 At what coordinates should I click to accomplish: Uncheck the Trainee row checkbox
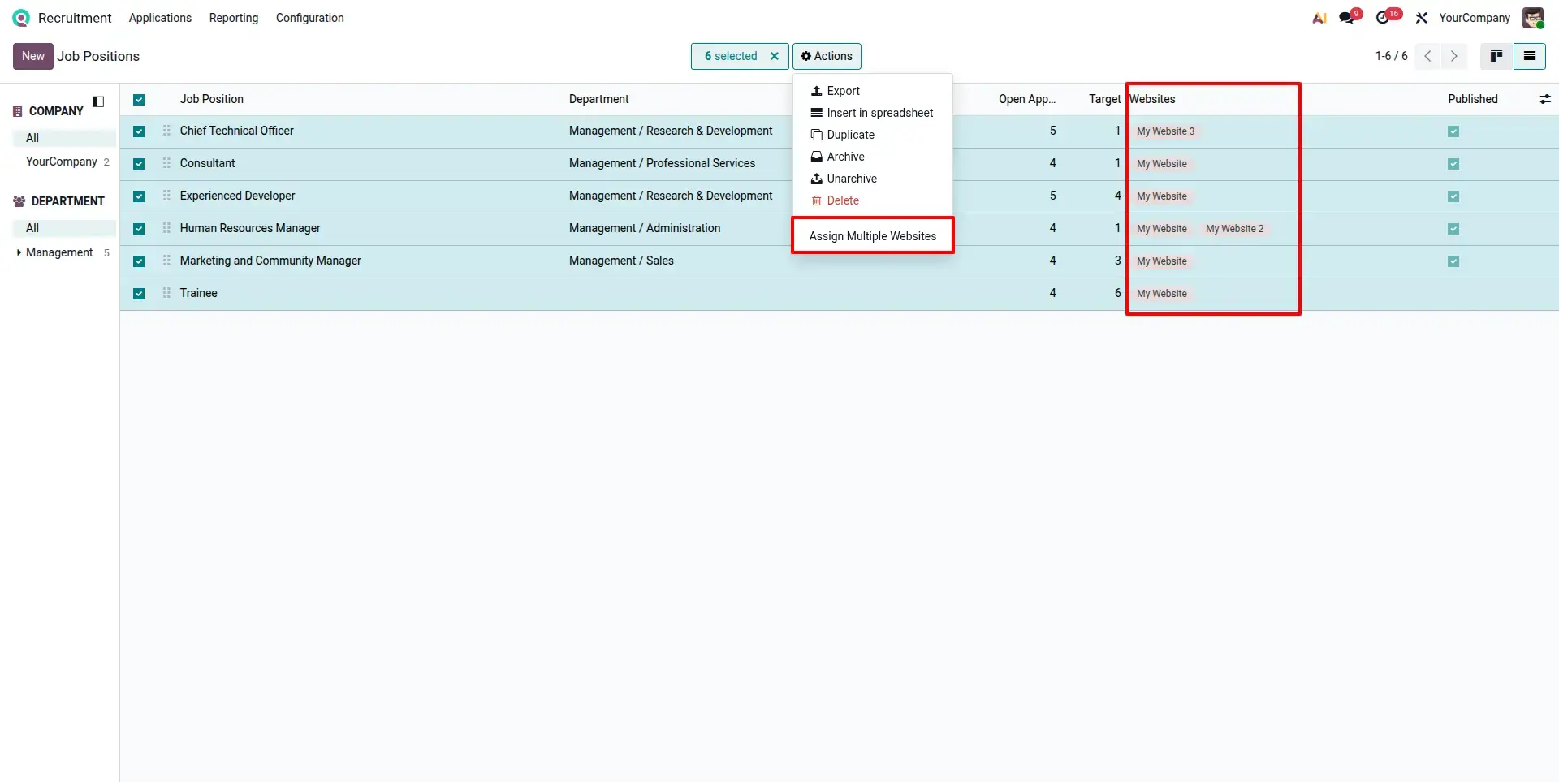(139, 294)
